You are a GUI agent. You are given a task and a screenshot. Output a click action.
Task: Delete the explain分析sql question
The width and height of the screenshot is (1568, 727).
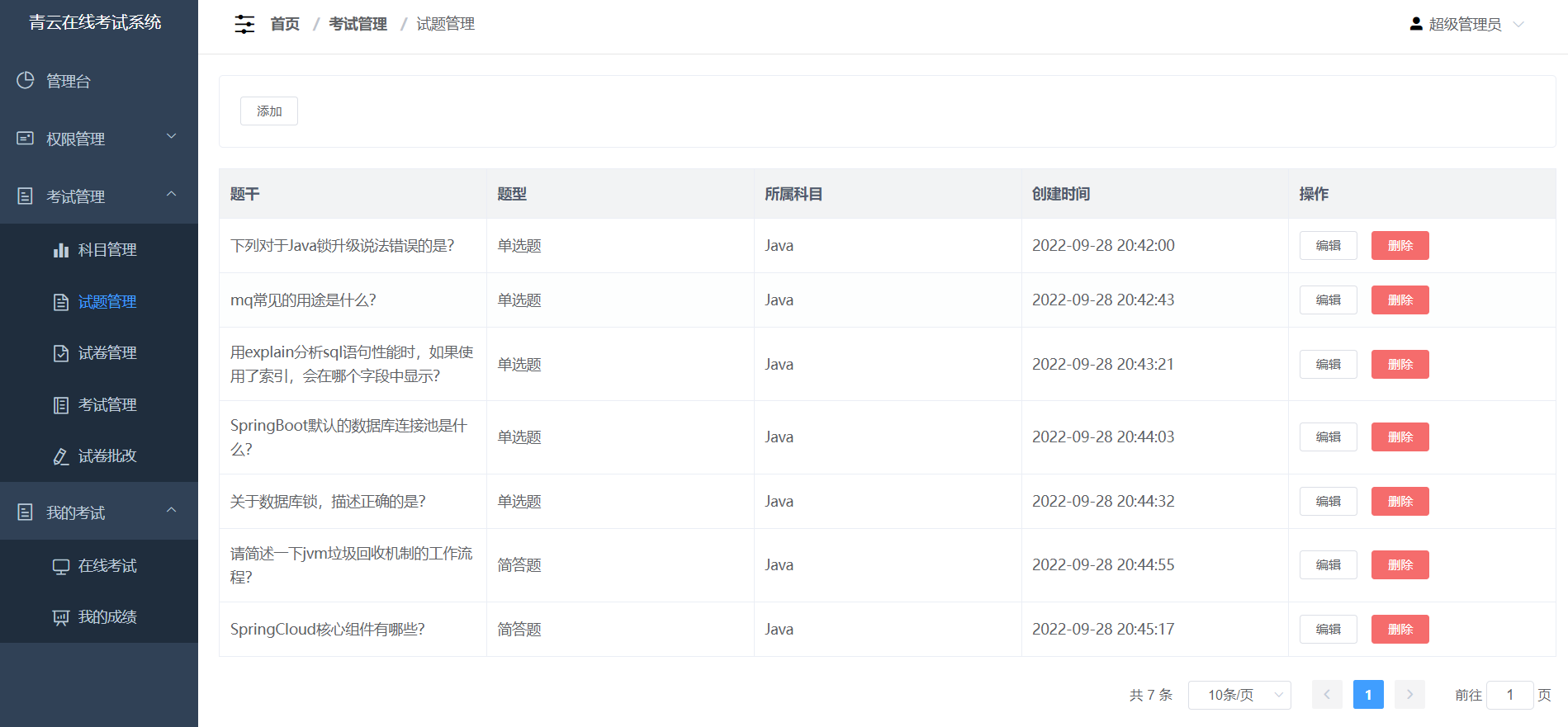click(x=1400, y=364)
